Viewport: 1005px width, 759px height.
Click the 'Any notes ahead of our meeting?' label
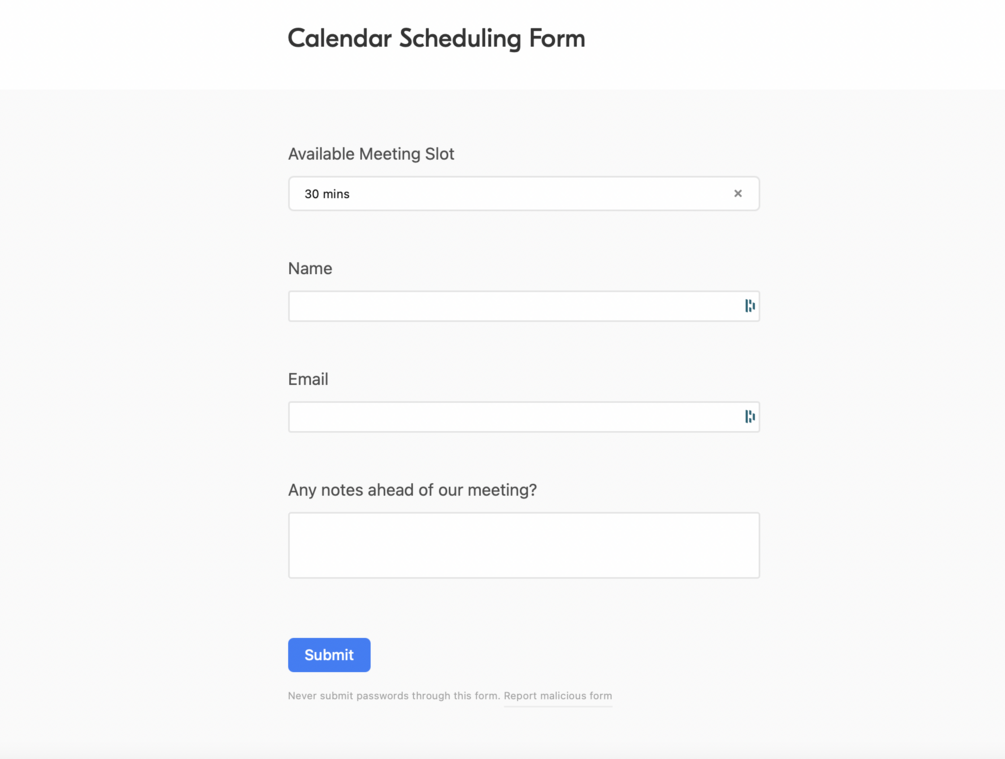coord(412,490)
